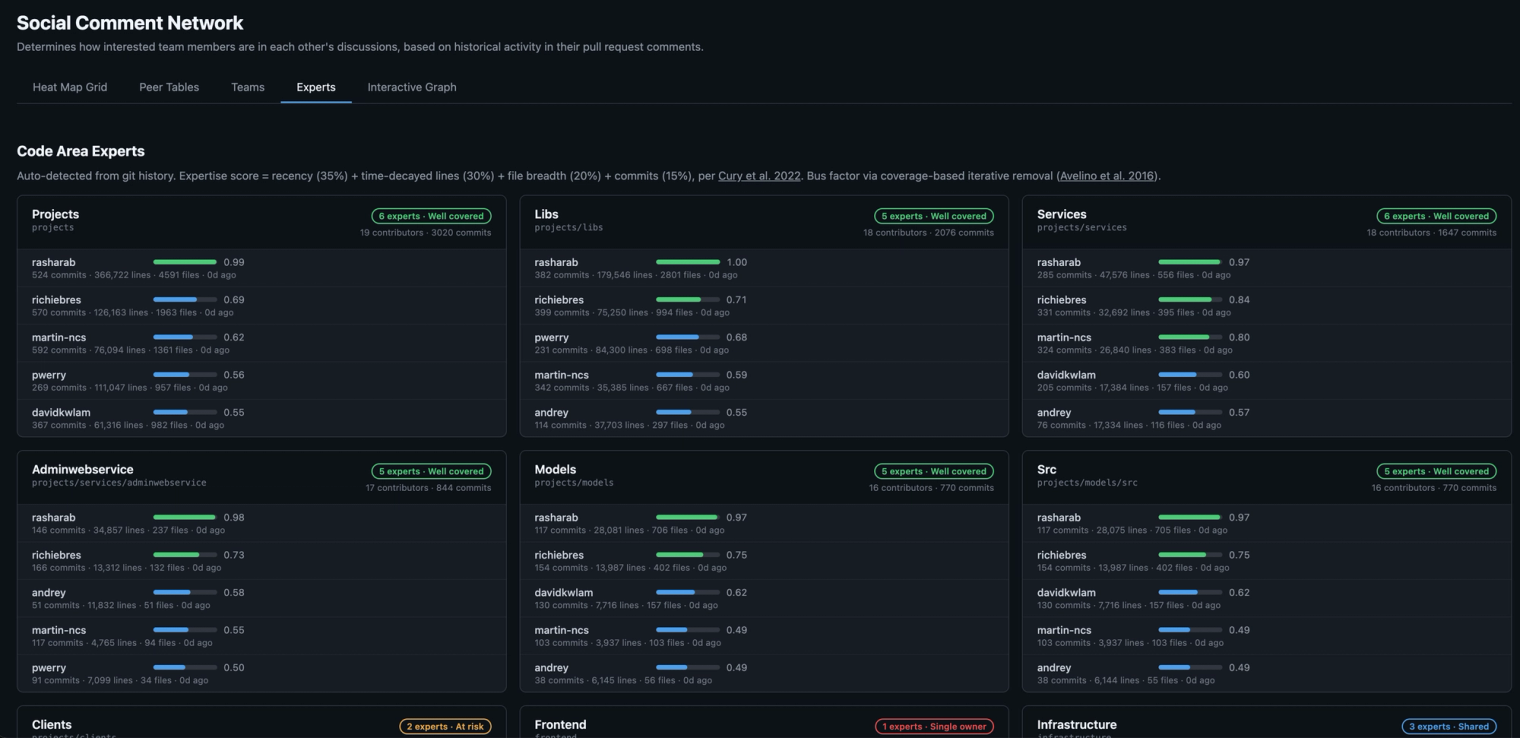Select the andrey row in the Services card
The image size is (1520, 738).
click(x=1266, y=418)
